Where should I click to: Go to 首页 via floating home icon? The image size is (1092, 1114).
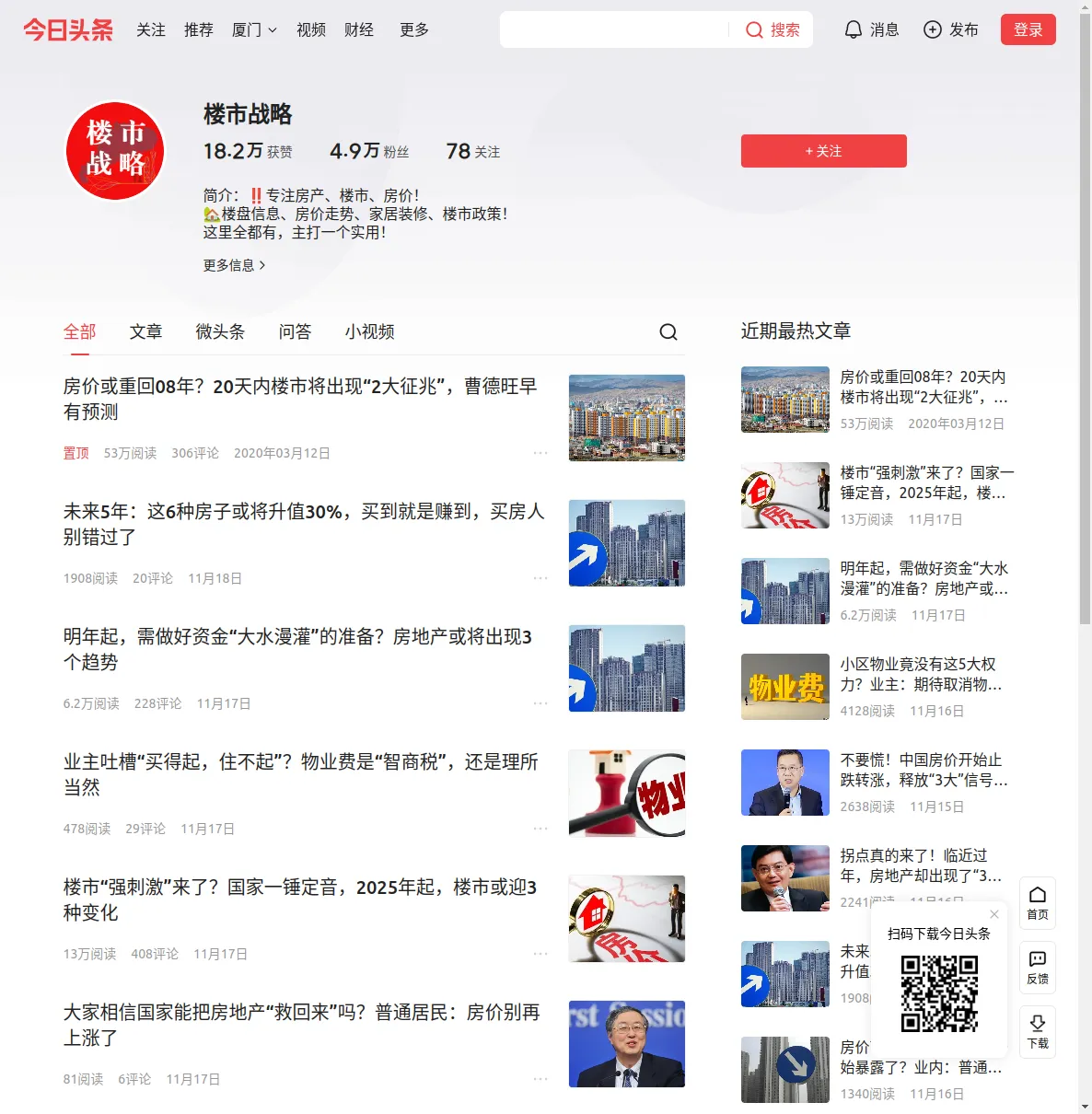point(1038,903)
